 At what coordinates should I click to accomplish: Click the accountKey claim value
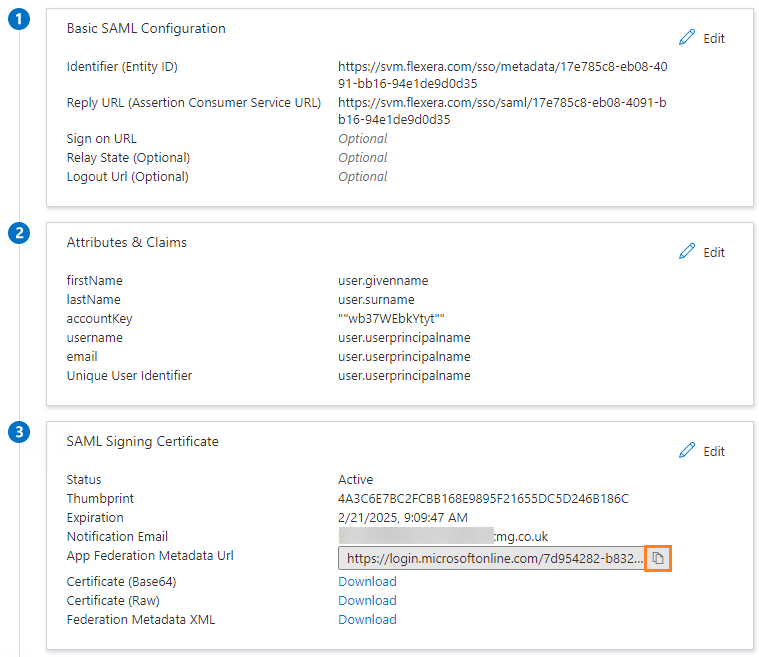point(391,319)
